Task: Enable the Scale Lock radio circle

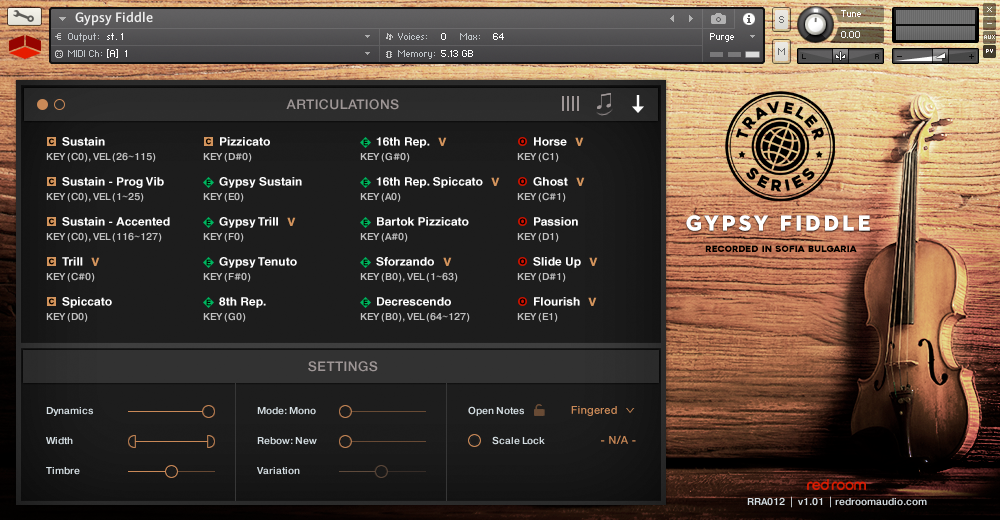Action: pyautogui.click(x=474, y=440)
